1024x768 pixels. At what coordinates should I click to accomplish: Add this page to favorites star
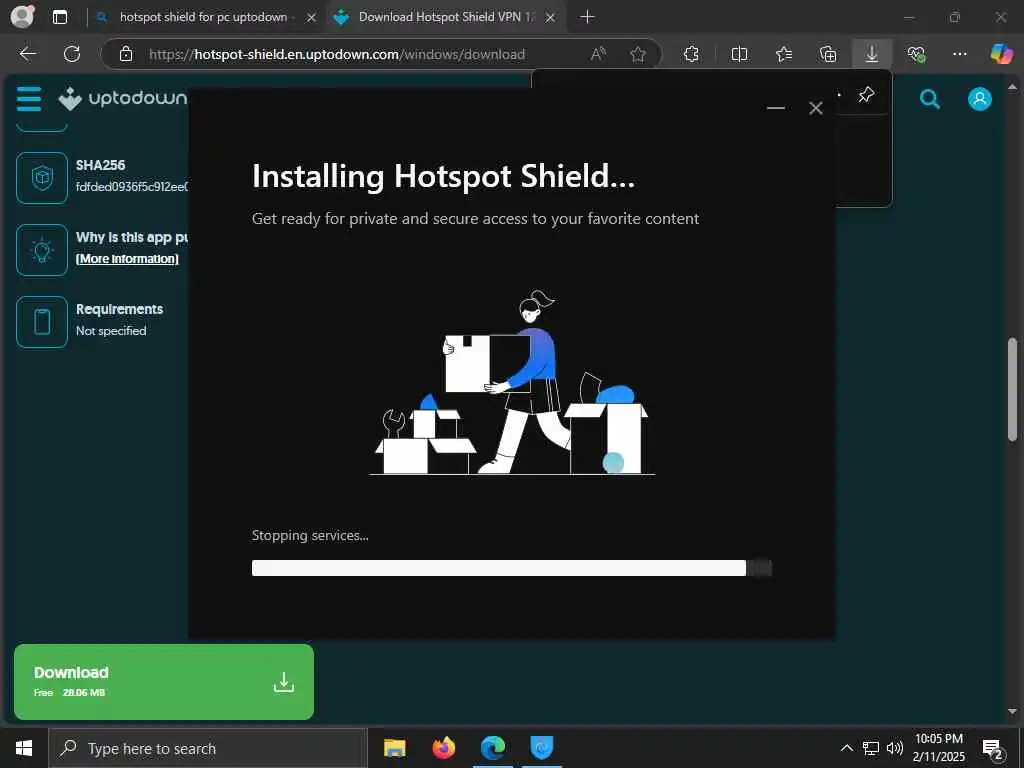[x=638, y=54]
